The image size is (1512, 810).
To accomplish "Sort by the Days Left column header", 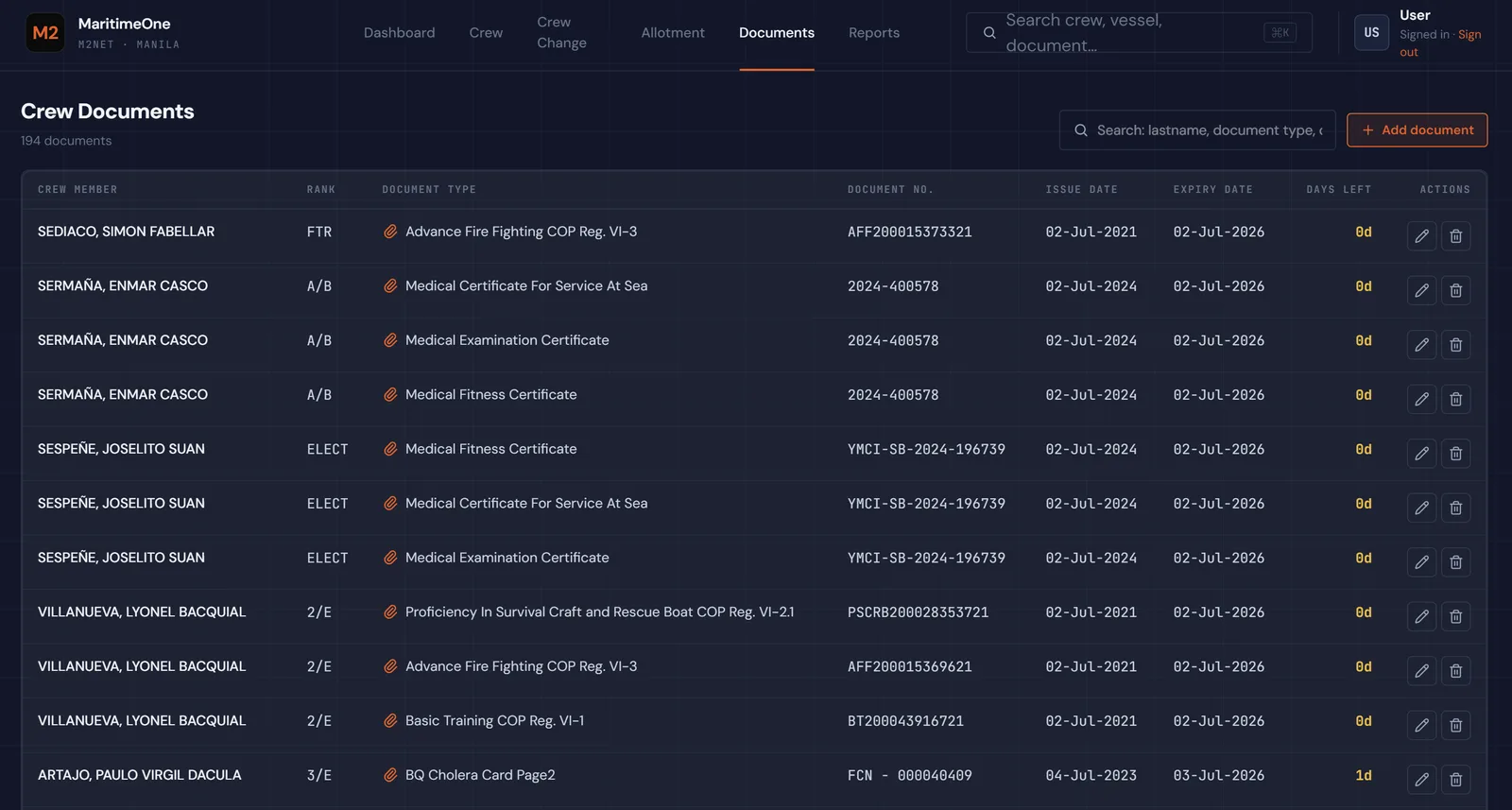I will pyautogui.click(x=1338, y=190).
